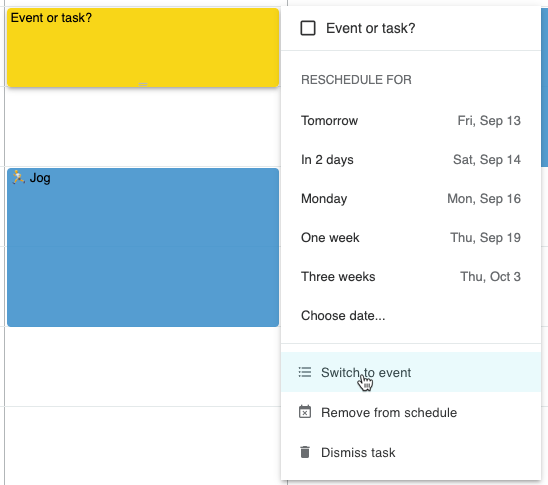Choose One week reschedule option
This screenshot has width=548, height=485.
[411, 238]
